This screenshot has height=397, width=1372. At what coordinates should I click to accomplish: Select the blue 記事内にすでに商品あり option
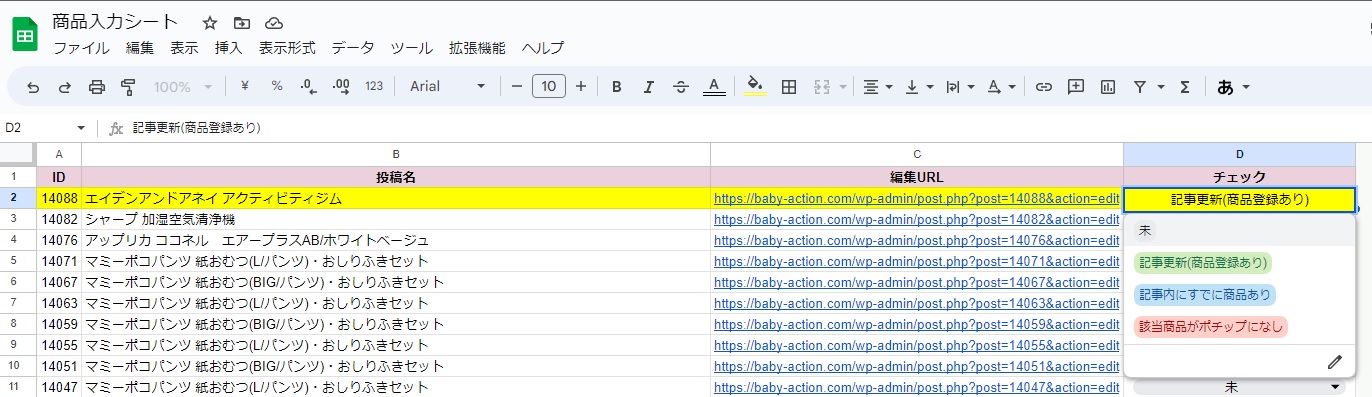coord(1205,295)
